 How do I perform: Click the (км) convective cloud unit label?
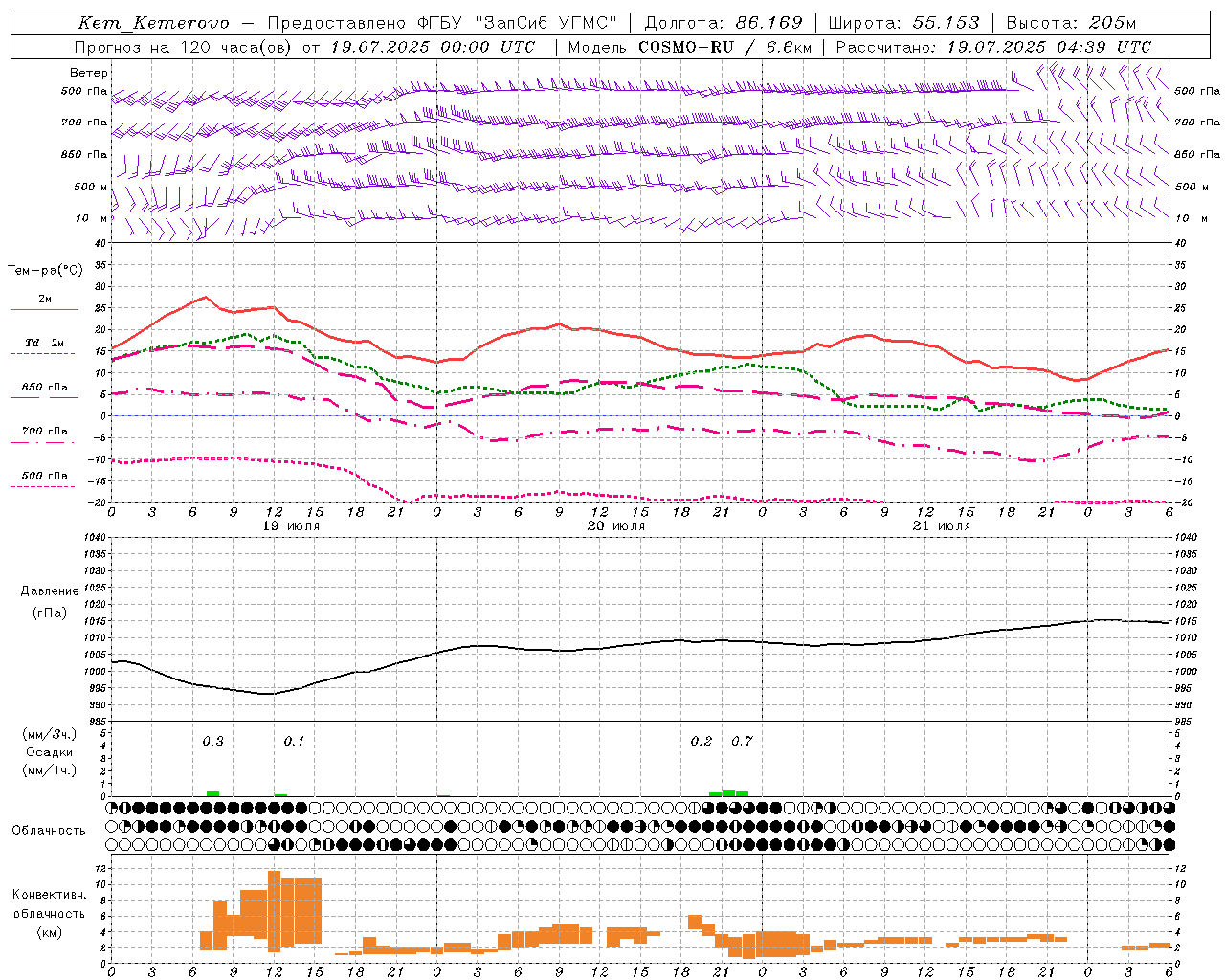(x=49, y=932)
